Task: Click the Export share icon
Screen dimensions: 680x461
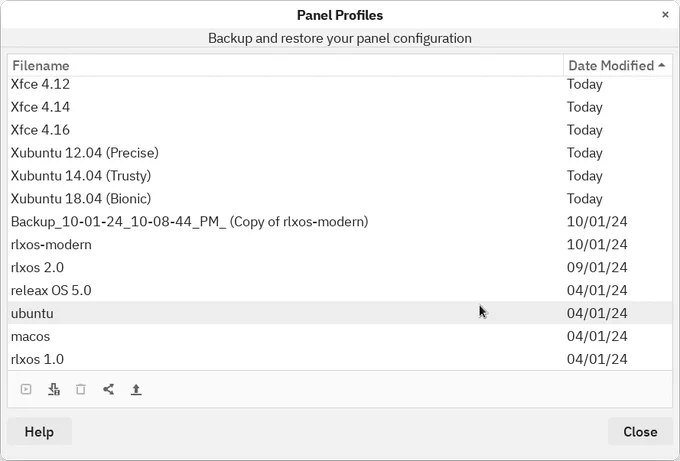Action: [108, 389]
